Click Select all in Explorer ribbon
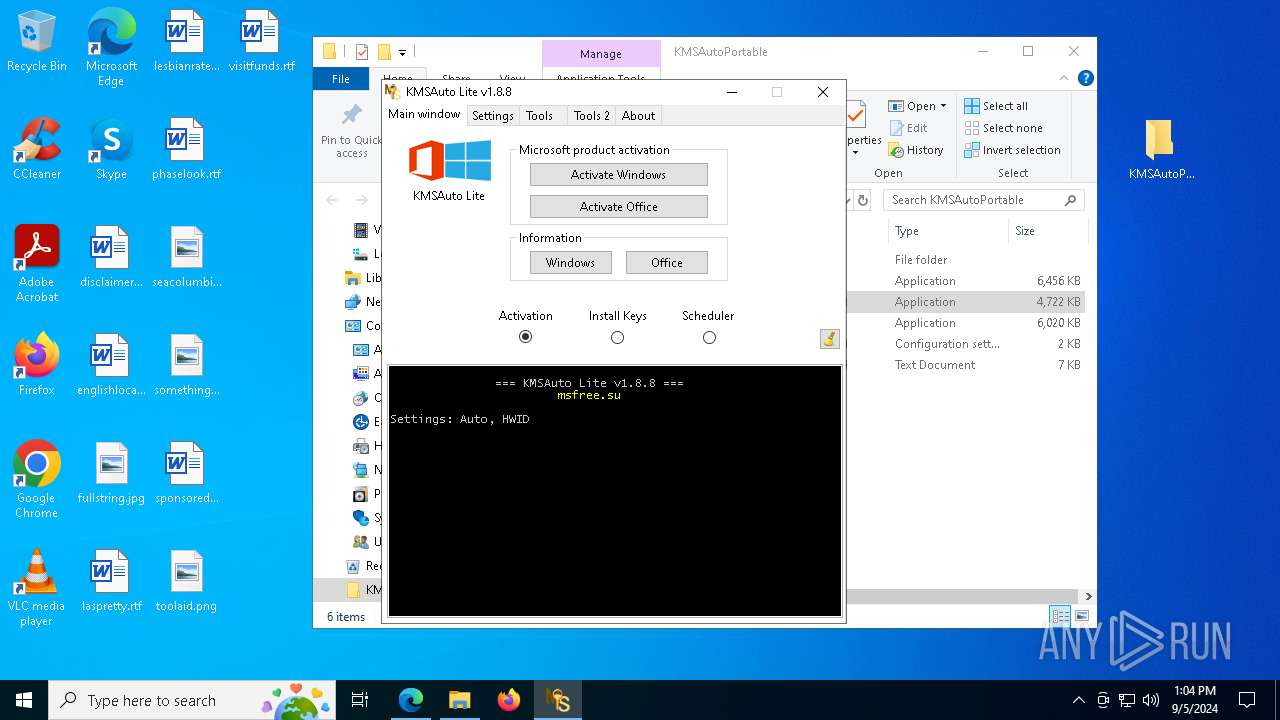This screenshot has width=1280, height=720. coord(996,106)
